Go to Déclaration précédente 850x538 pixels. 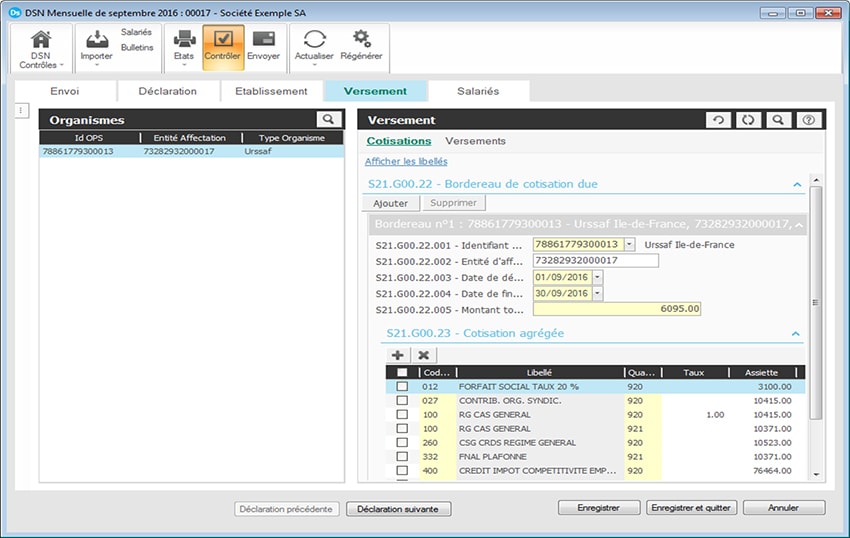click(286, 509)
